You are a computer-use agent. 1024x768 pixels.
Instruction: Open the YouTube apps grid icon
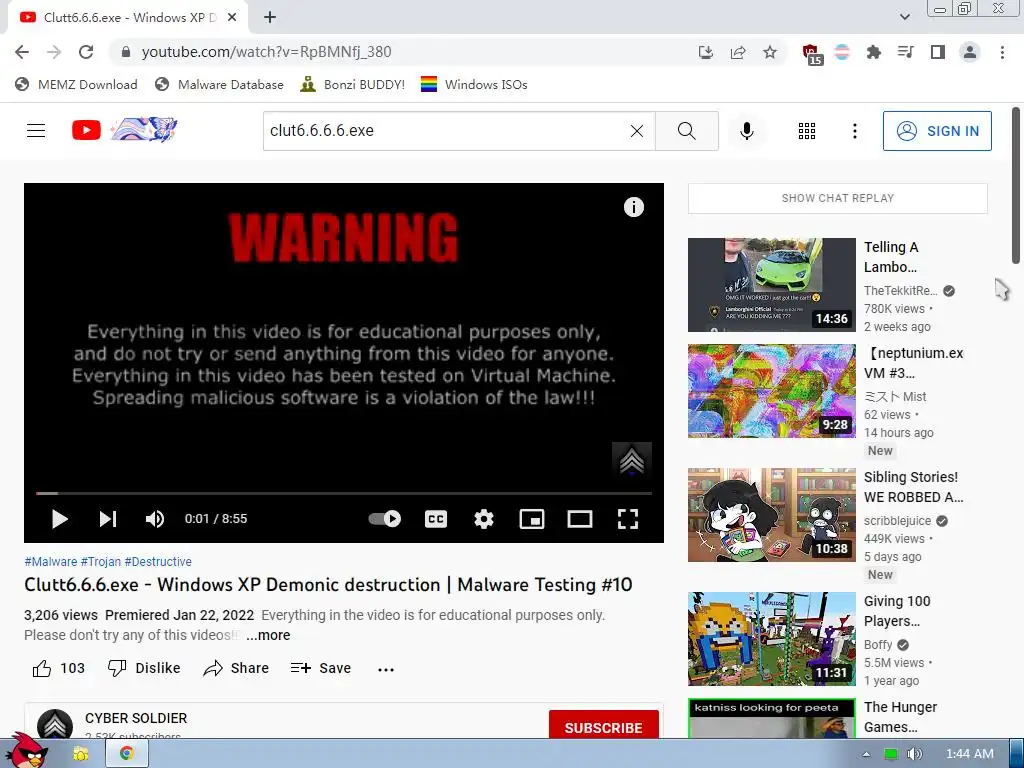807,131
